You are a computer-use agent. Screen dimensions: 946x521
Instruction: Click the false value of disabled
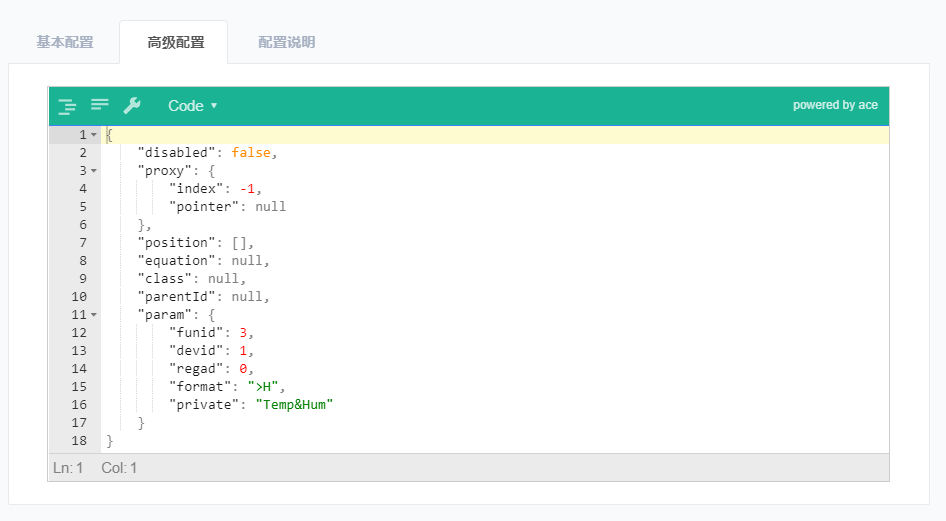251,153
